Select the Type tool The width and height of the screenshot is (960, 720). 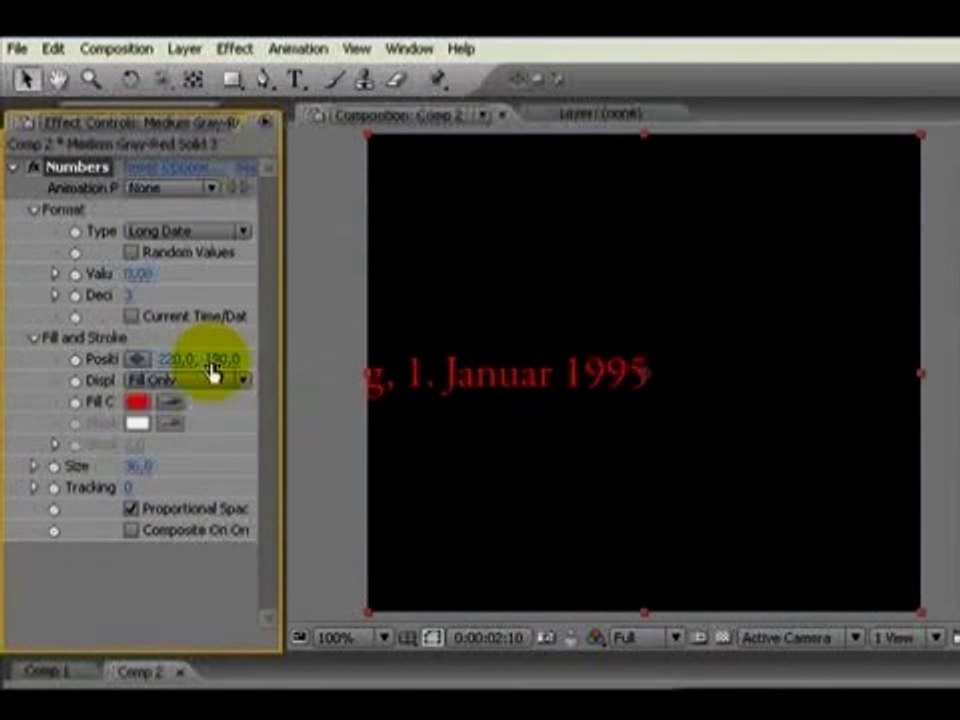click(x=296, y=80)
